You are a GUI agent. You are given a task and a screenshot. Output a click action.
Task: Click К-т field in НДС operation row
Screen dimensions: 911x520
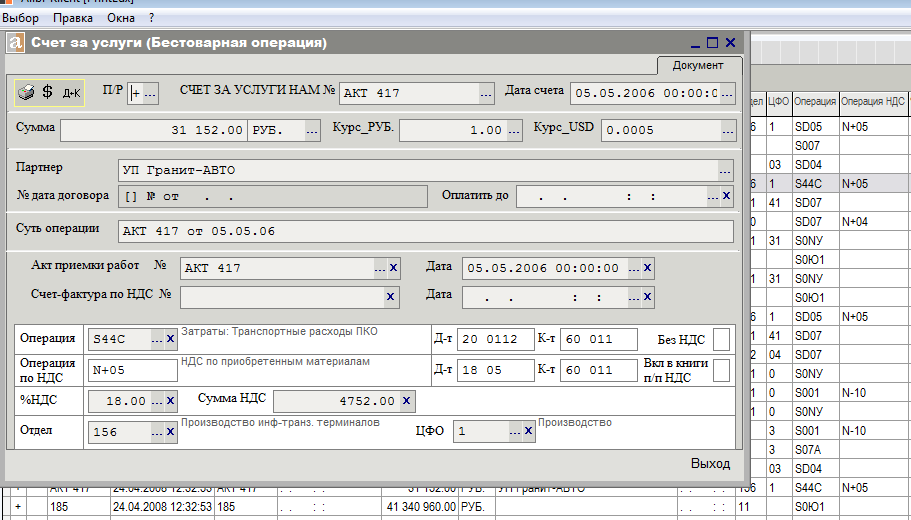[598, 370]
